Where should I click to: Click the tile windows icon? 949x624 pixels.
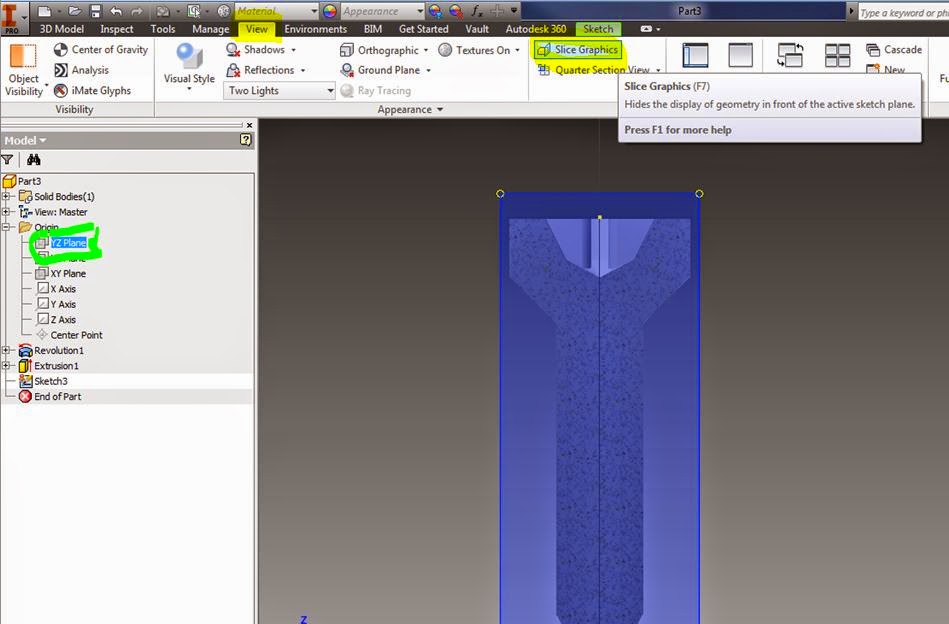coord(838,55)
